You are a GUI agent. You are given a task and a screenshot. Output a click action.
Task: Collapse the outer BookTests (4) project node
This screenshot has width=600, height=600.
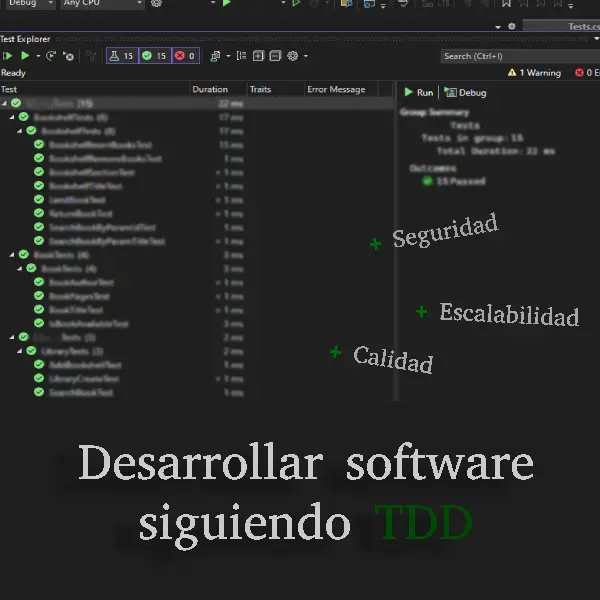pos(11,254)
